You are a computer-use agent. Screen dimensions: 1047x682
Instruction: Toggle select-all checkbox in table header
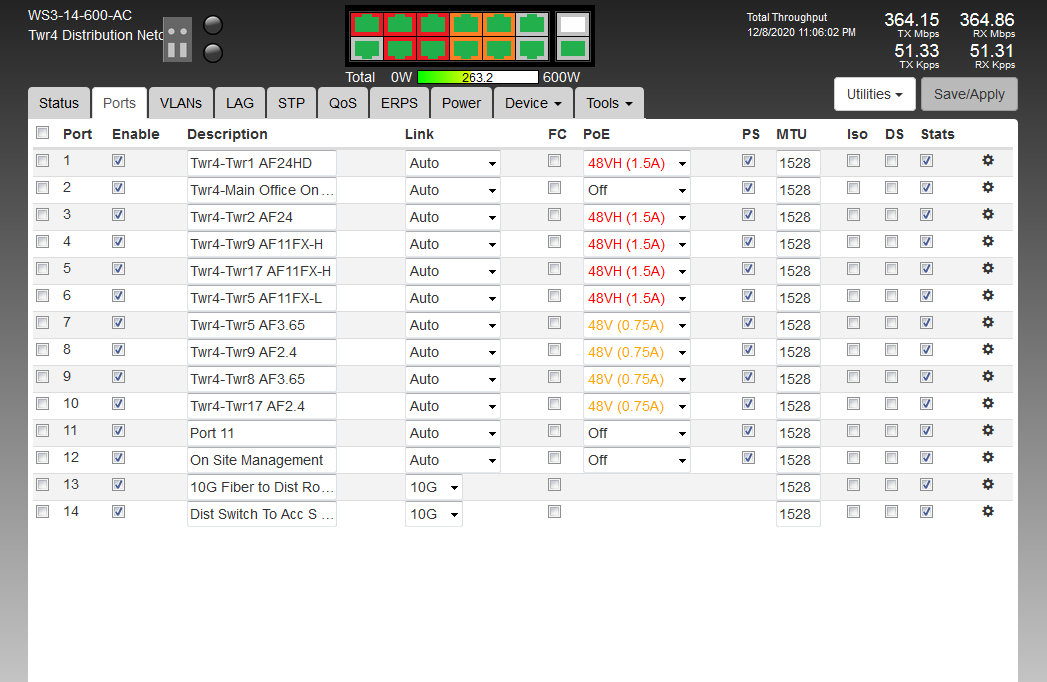(x=42, y=133)
